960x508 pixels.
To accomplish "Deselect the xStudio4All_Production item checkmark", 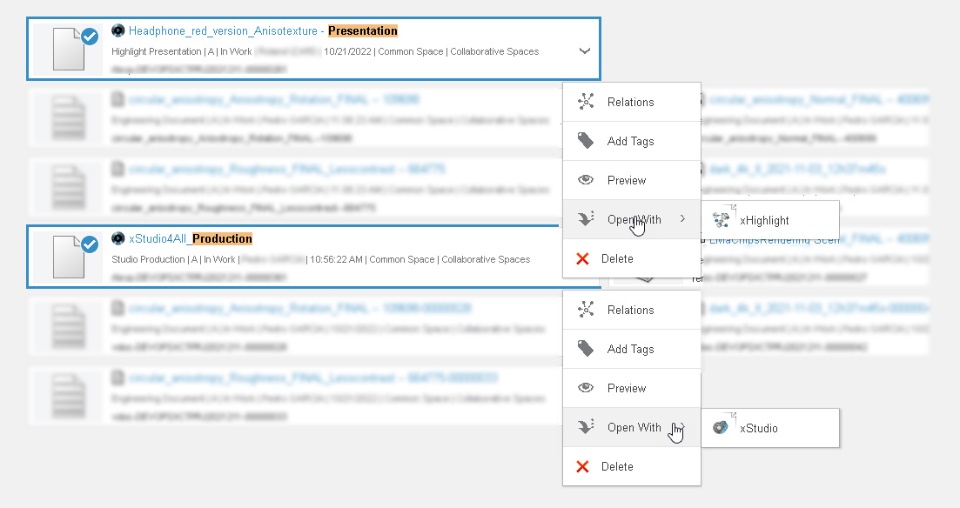I will pos(89,244).
